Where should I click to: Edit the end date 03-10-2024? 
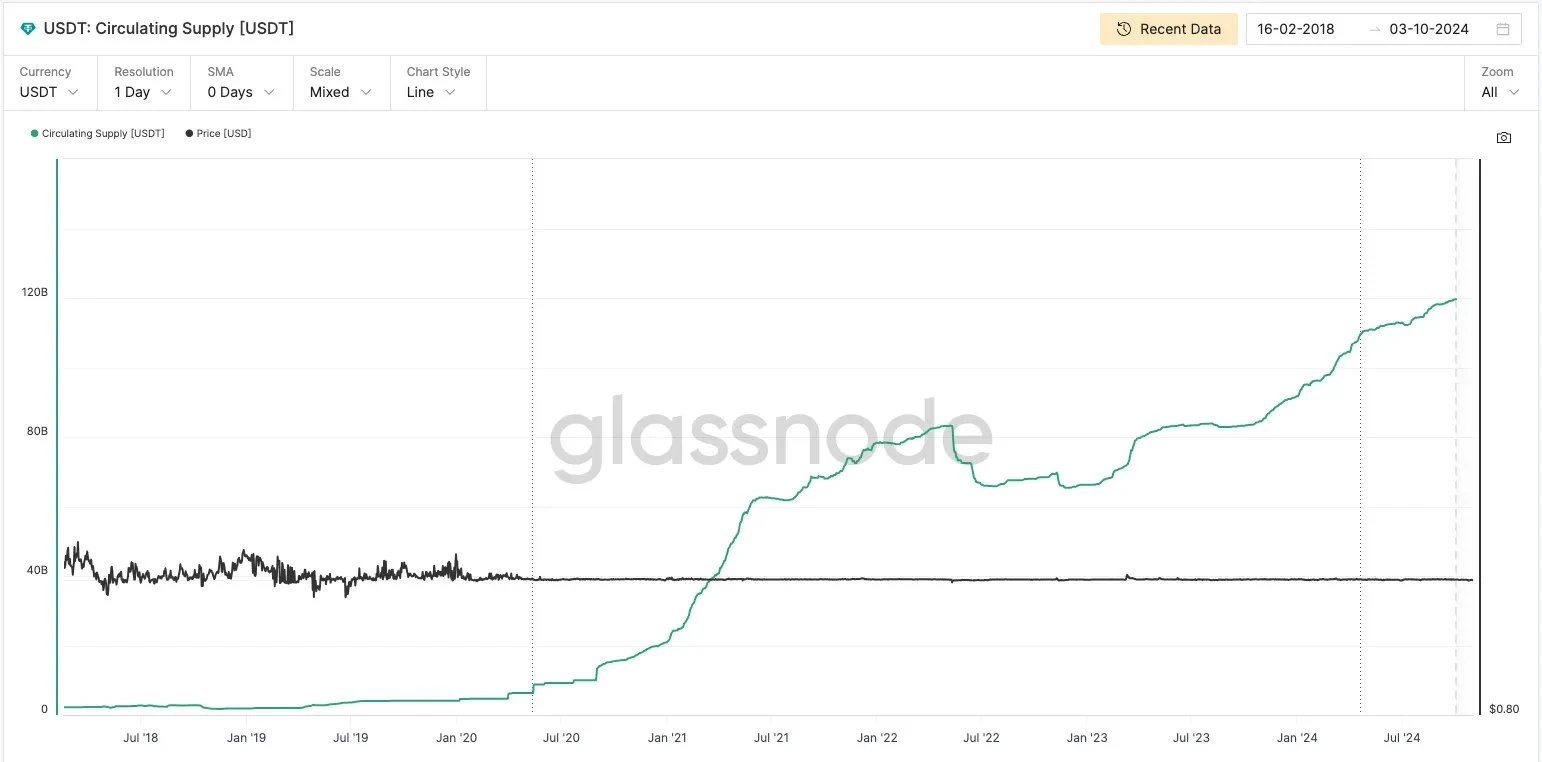click(x=1429, y=29)
